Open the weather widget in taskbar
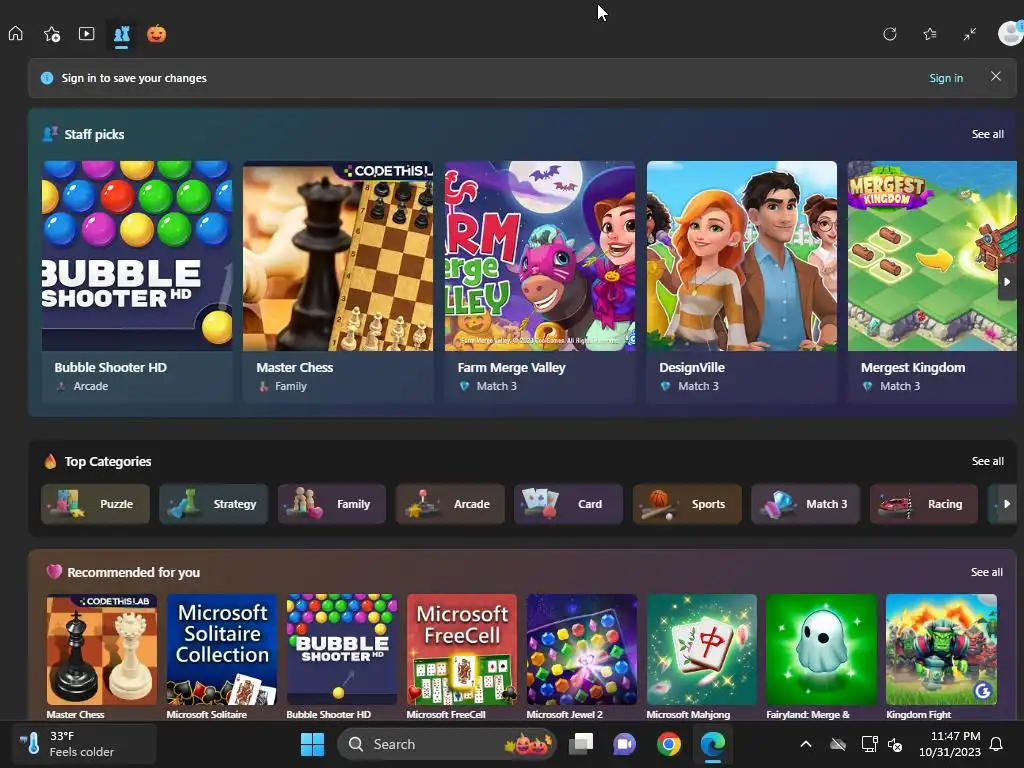Image resolution: width=1024 pixels, height=768 pixels. pos(84,744)
